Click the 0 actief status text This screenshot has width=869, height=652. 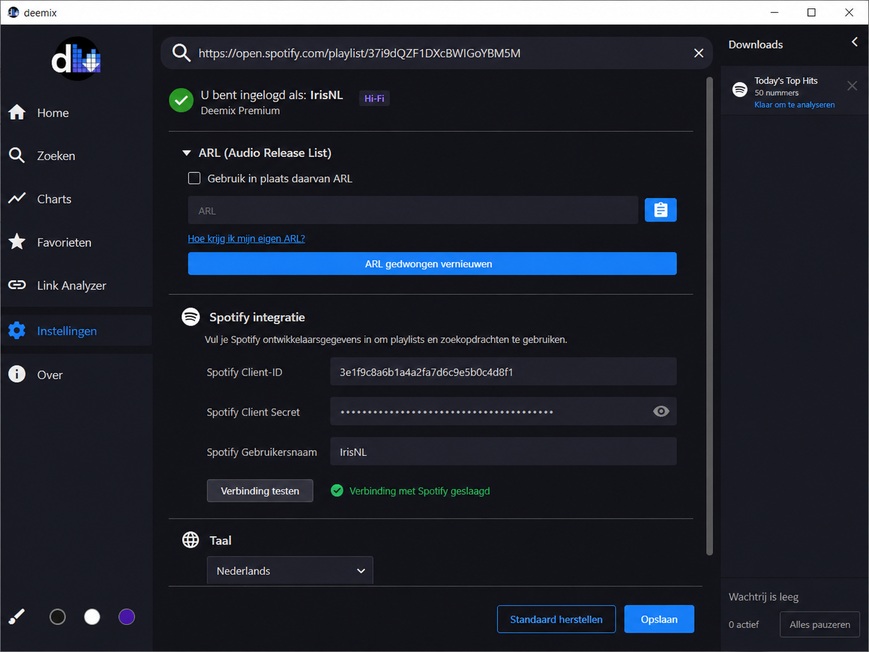coord(743,624)
